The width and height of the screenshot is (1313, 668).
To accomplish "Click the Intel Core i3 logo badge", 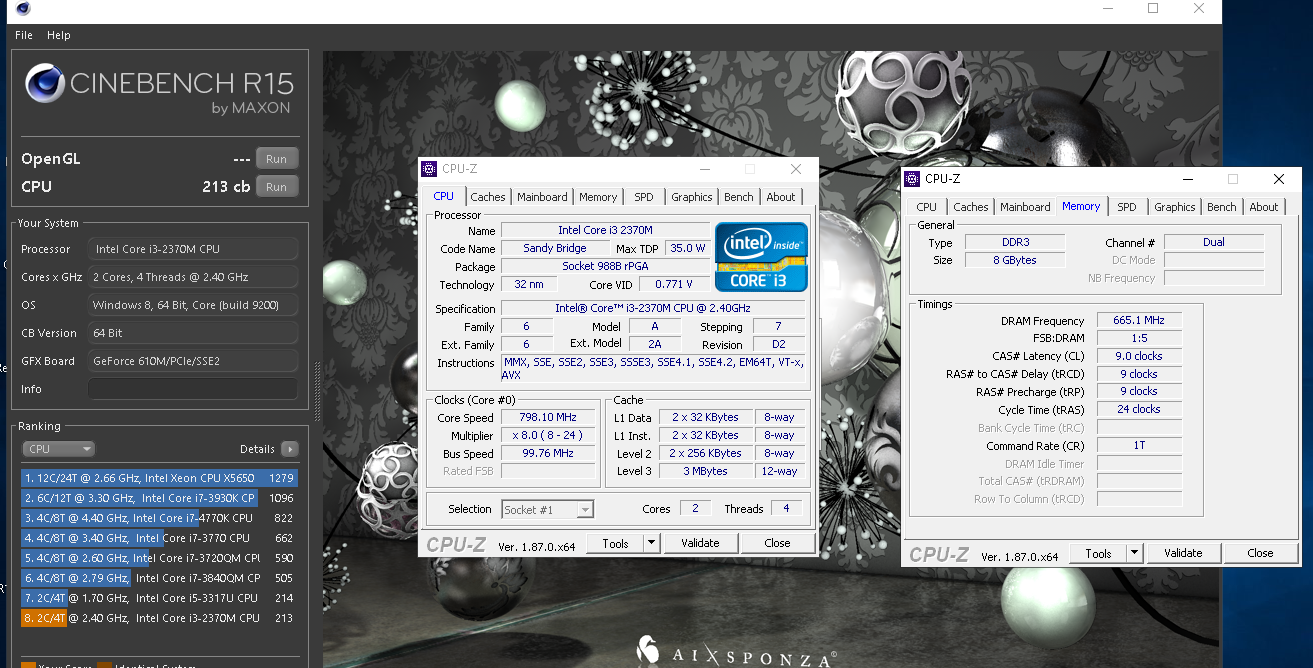I will click(x=761, y=256).
